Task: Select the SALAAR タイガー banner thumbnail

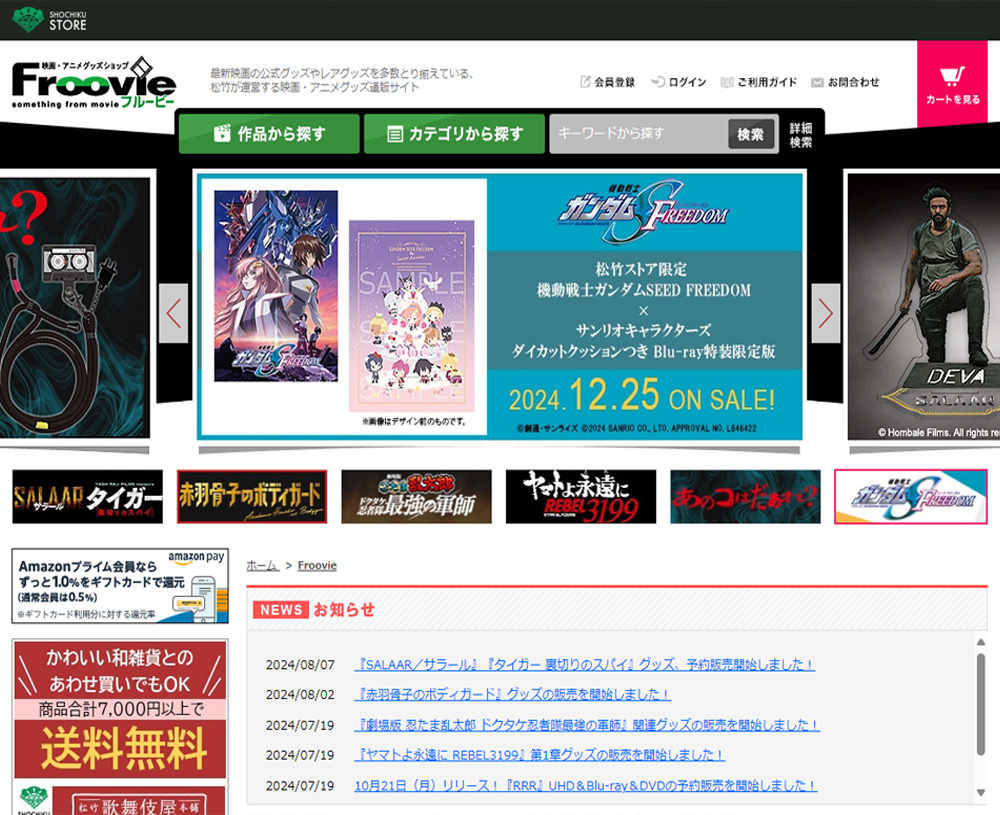Action: coord(88,496)
